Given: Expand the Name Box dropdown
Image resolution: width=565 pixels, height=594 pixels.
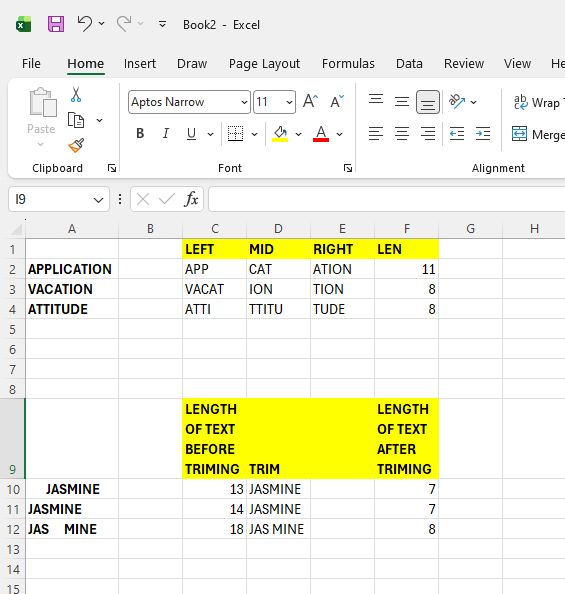Looking at the screenshot, I should [x=98, y=200].
